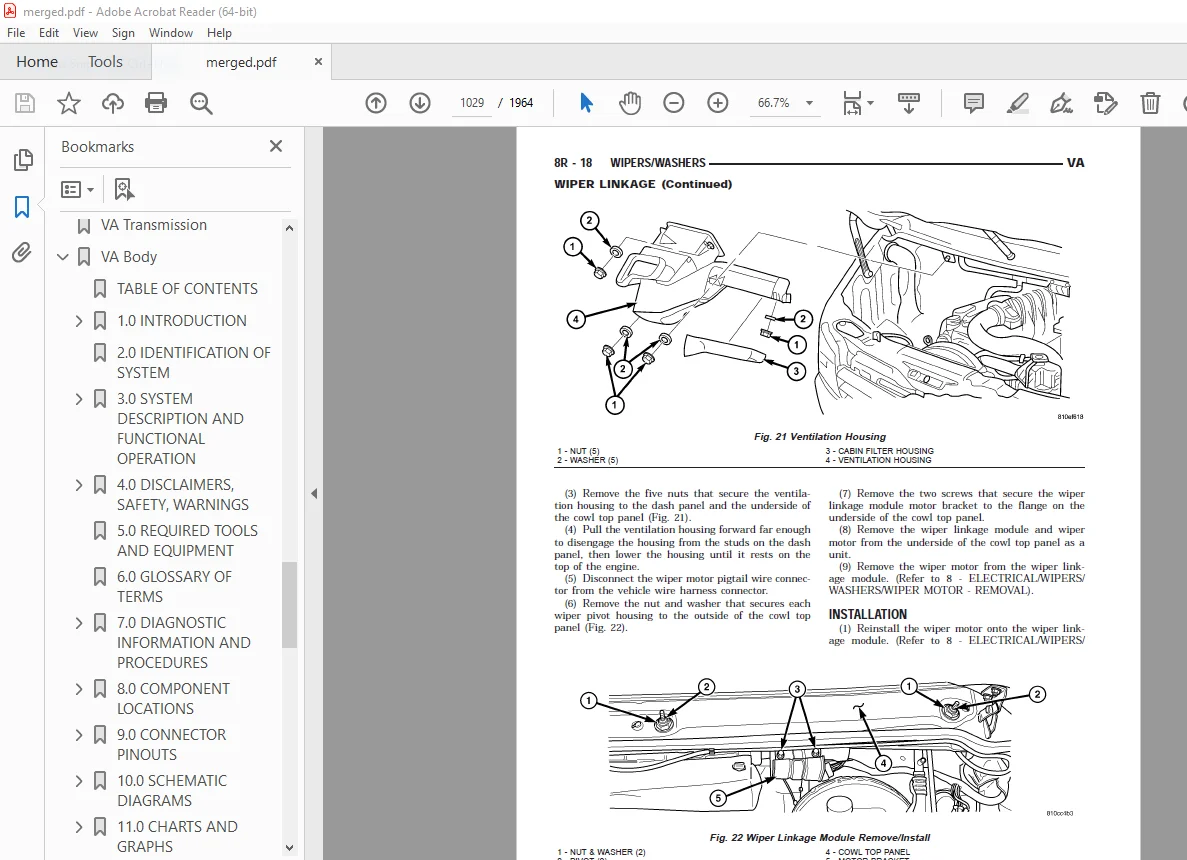1187x860 pixels.
Task: Jump to TABLE OF CONTENTS bookmark
Action: (x=187, y=288)
